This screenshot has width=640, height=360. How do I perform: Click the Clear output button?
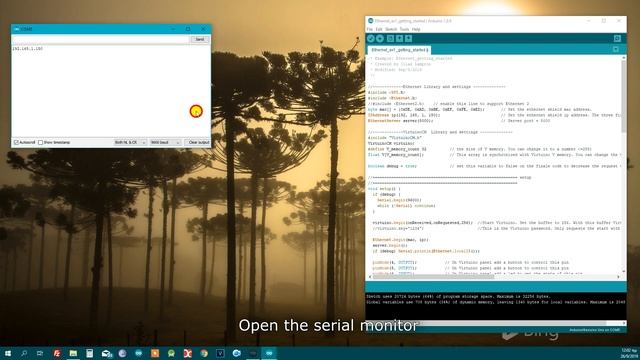(x=198, y=142)
